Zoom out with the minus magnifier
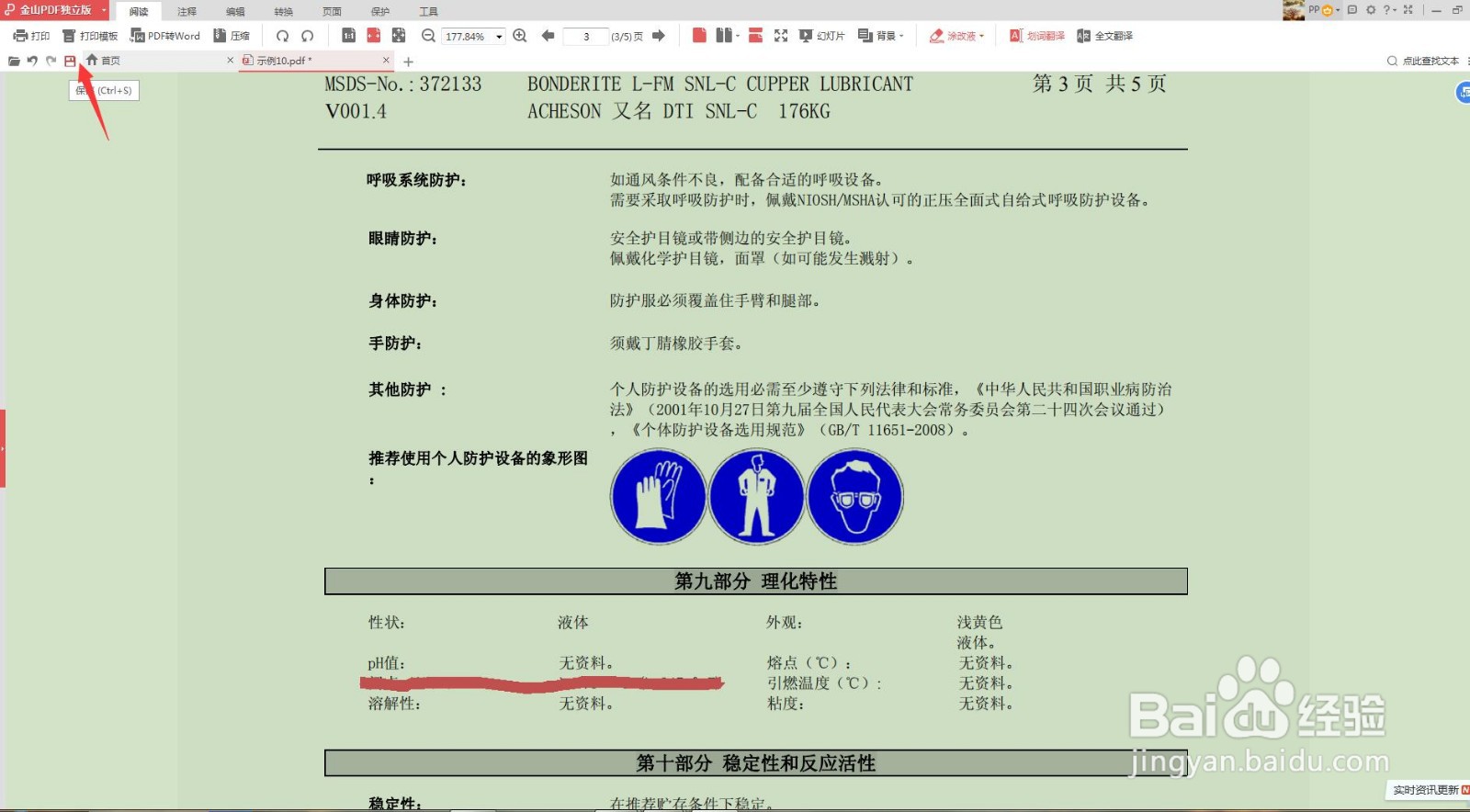The image size is (1470, 812). [x=428, y=36]
